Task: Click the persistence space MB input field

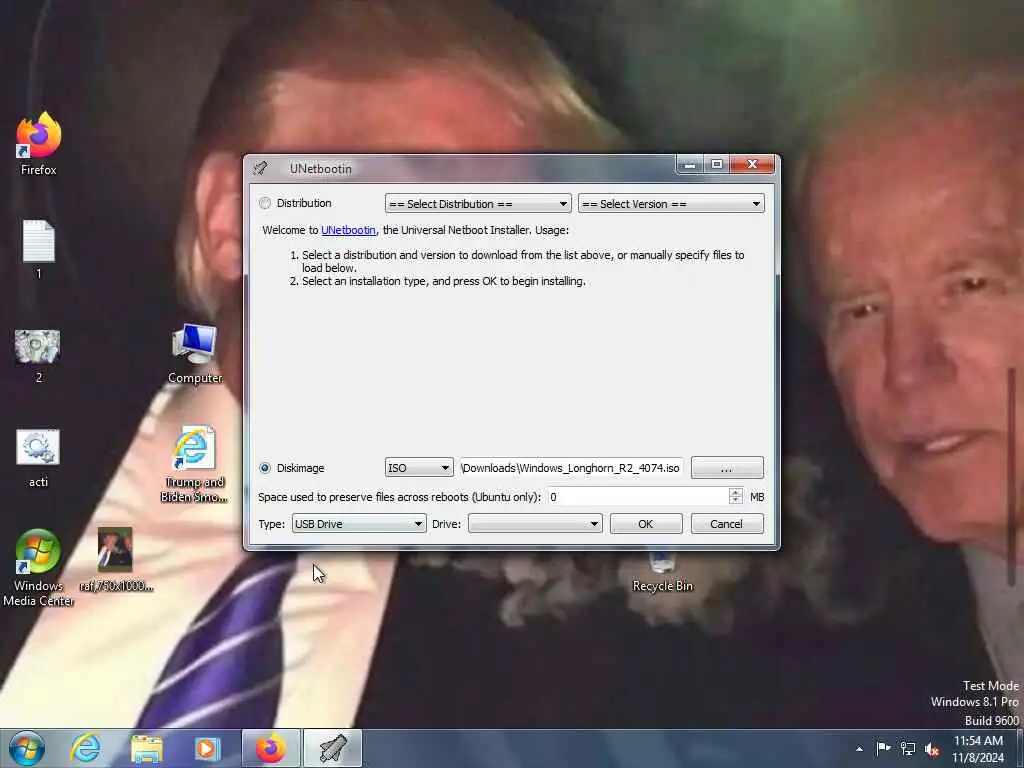Action: 638,497
